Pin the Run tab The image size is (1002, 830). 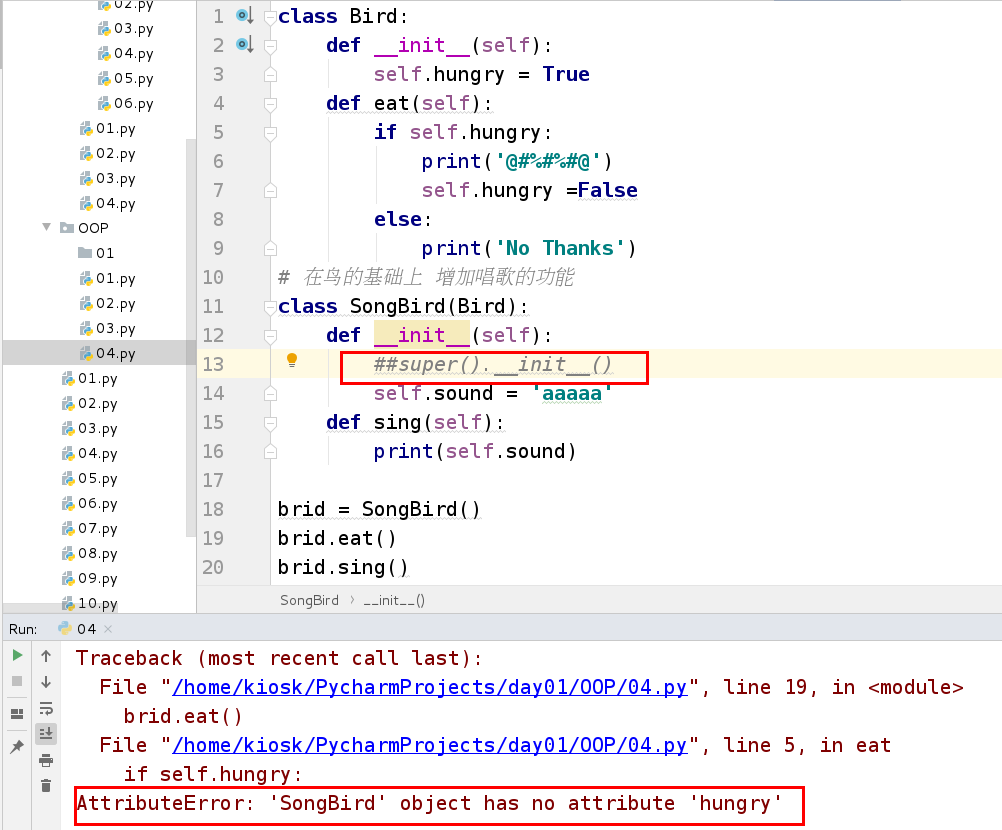(17, 746)
